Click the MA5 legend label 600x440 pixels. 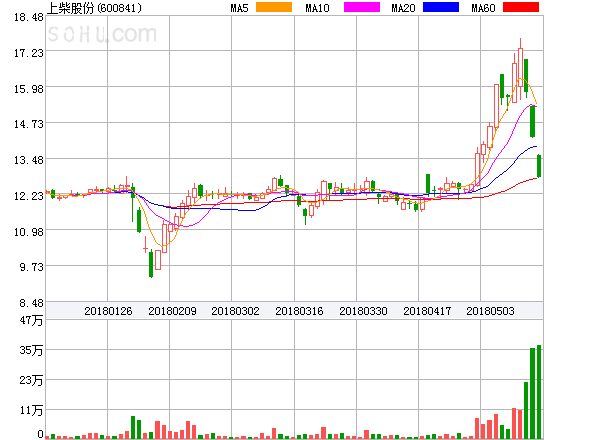tap(239, 8)
